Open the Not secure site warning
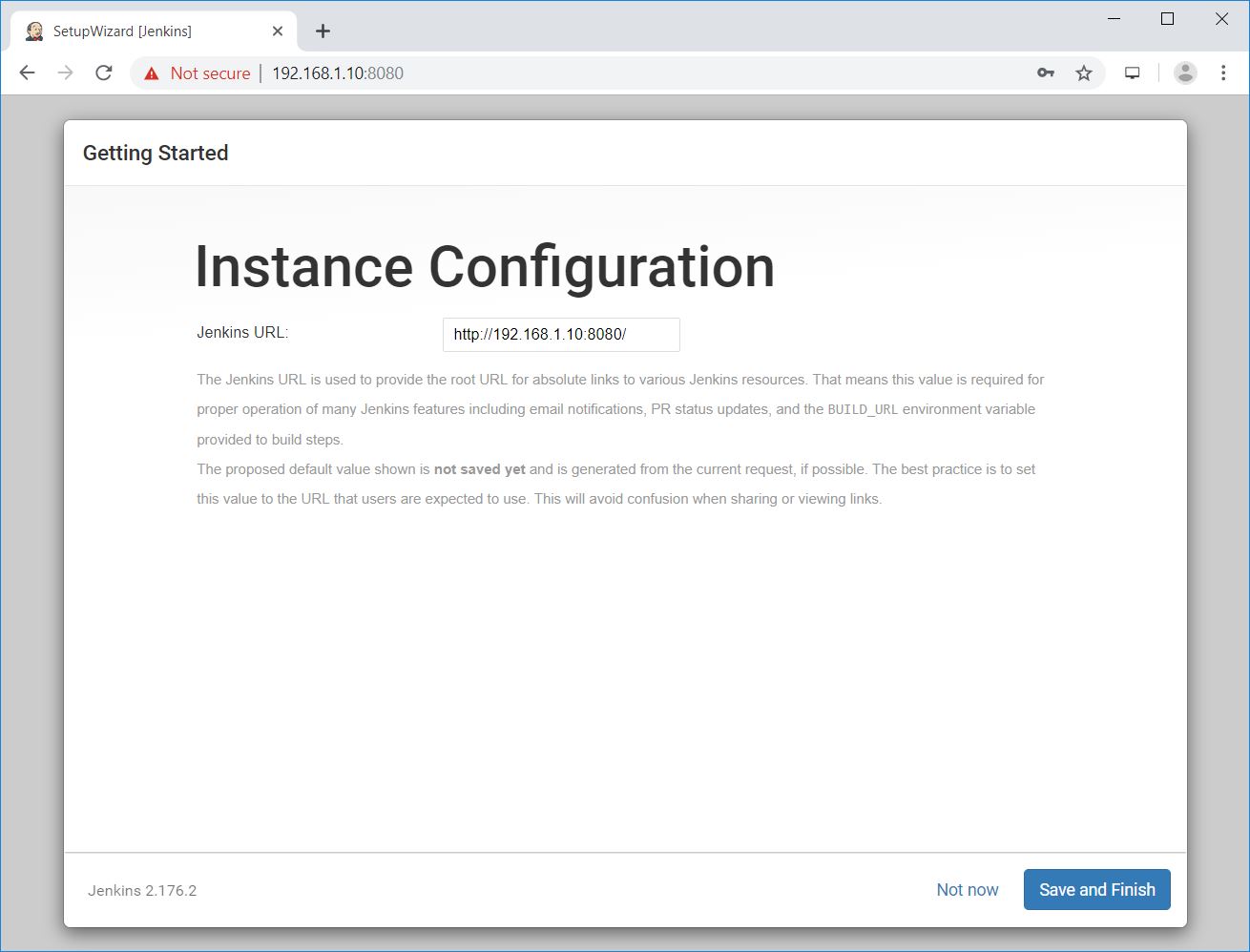Screen dimensions: 1250x952 (197, 73)
